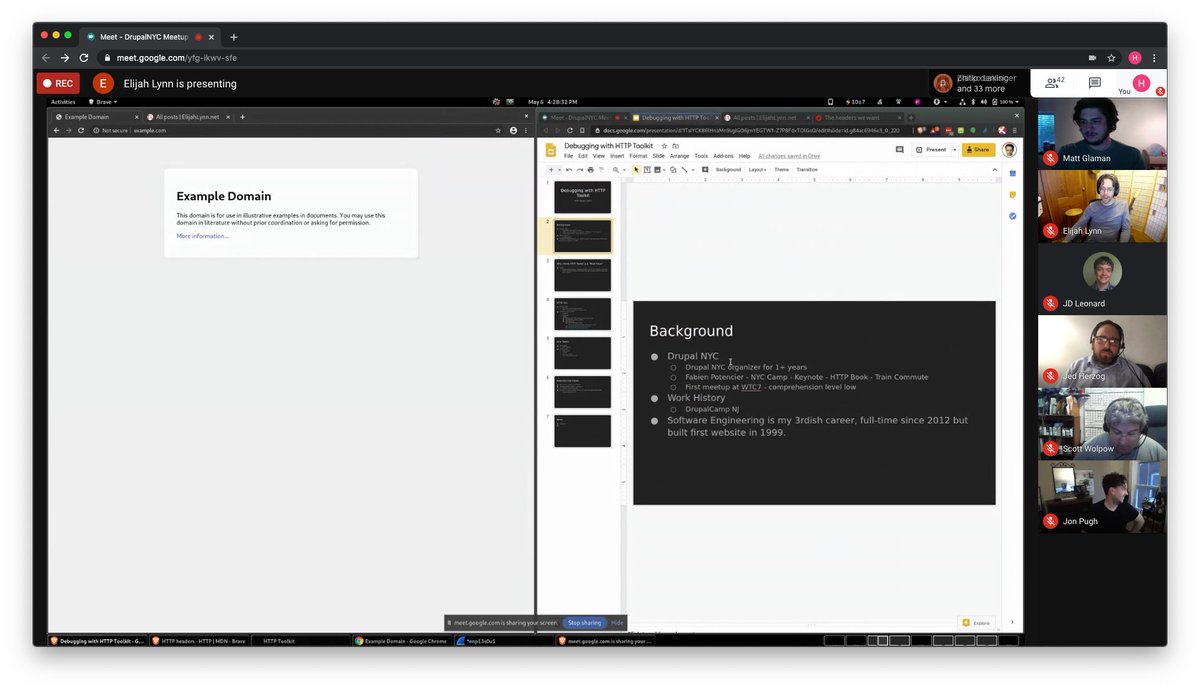Select JD Leonard's participant tile
1200x690 pixels.
click(1102, 277)
